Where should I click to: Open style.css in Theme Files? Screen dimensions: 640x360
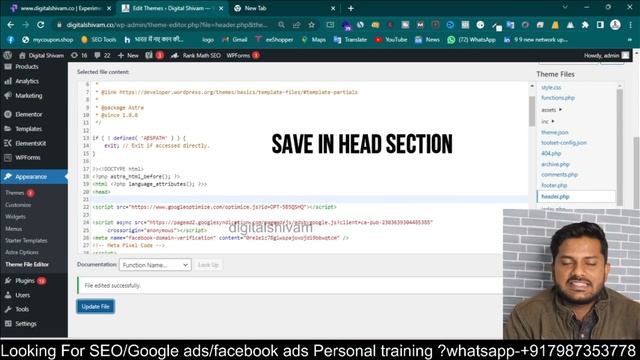(x=551, y=87)
